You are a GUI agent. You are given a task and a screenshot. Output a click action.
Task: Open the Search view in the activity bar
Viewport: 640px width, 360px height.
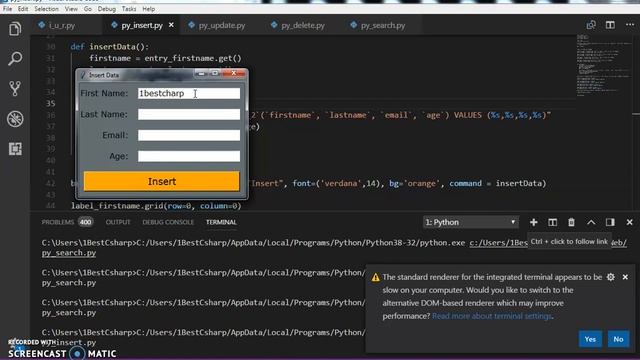click(15, 58)
